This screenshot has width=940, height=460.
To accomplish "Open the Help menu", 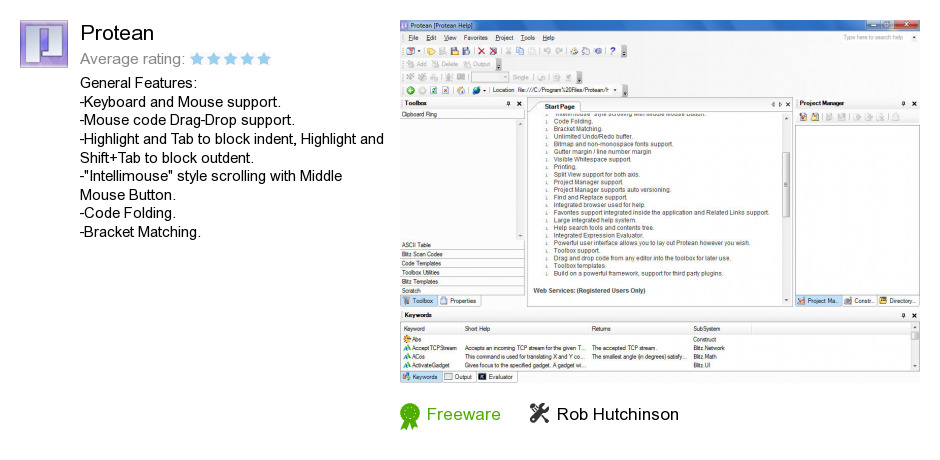I will pos(549,38).
